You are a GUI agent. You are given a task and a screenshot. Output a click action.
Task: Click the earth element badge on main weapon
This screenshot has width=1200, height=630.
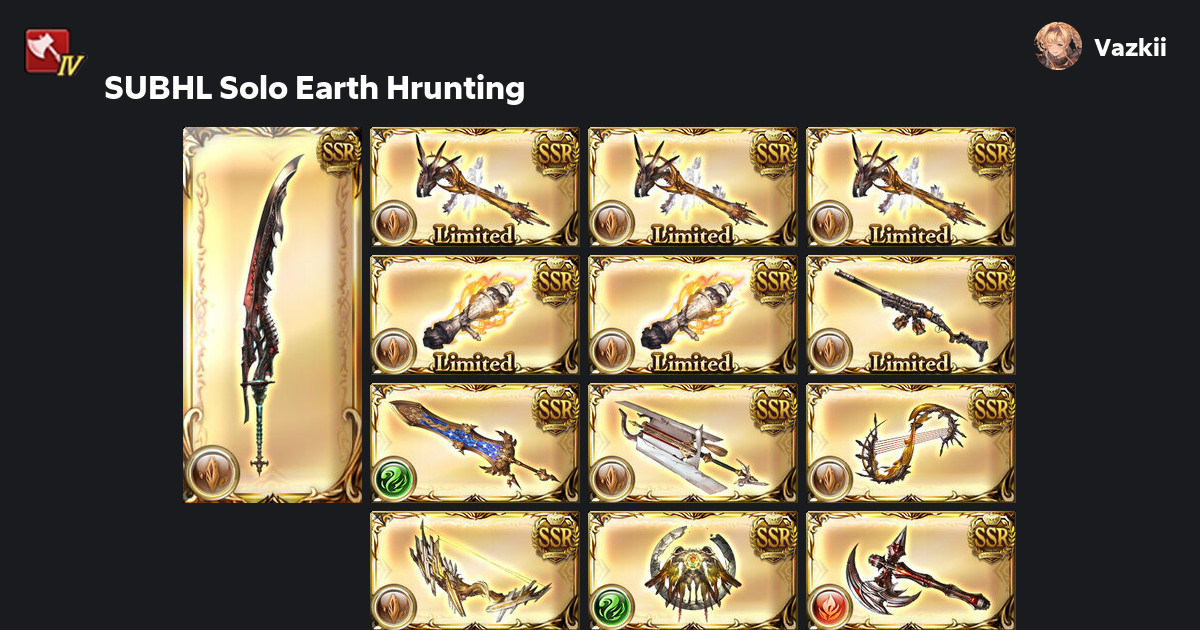(212, 473)
